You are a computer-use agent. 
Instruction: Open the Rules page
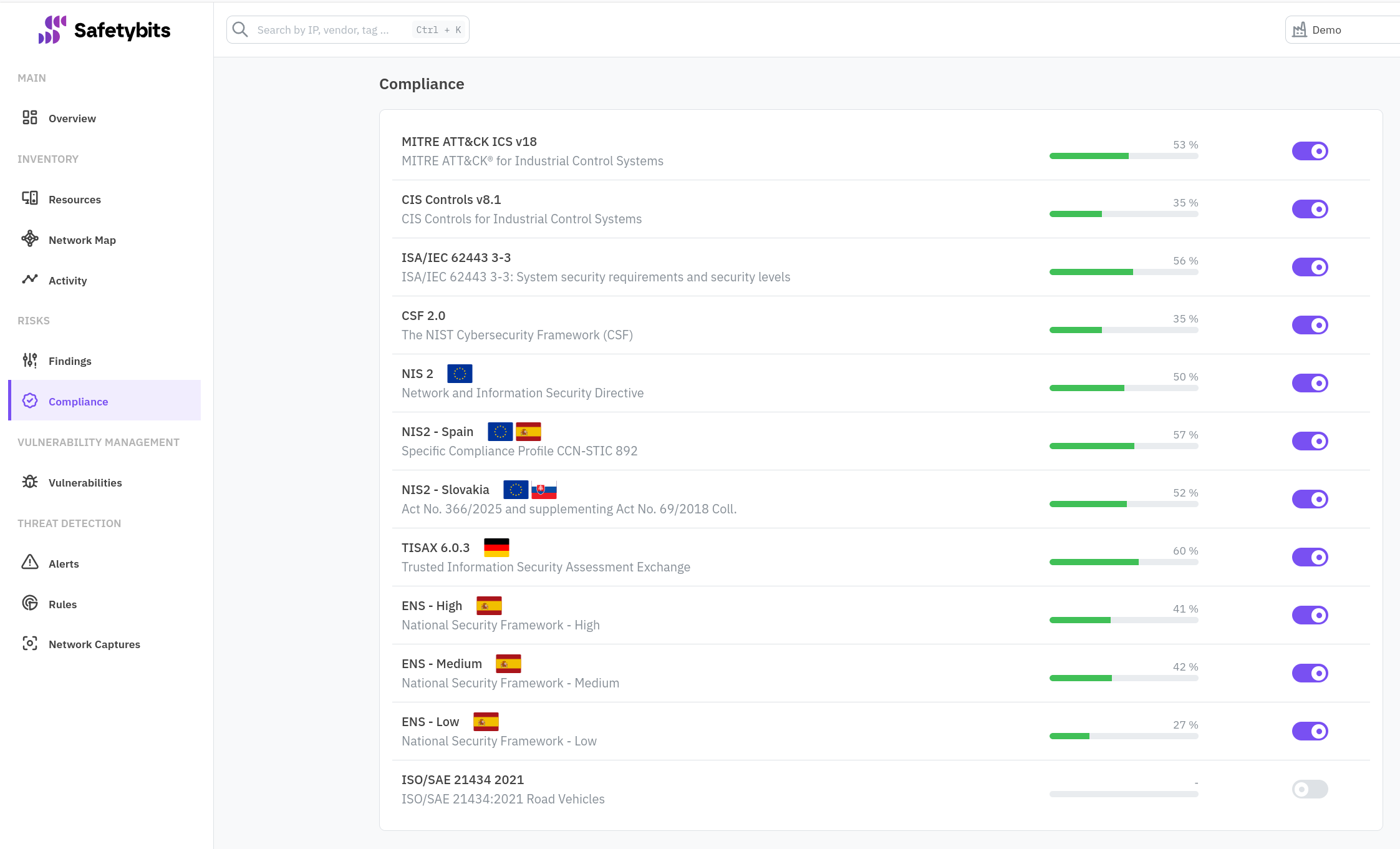105,604
